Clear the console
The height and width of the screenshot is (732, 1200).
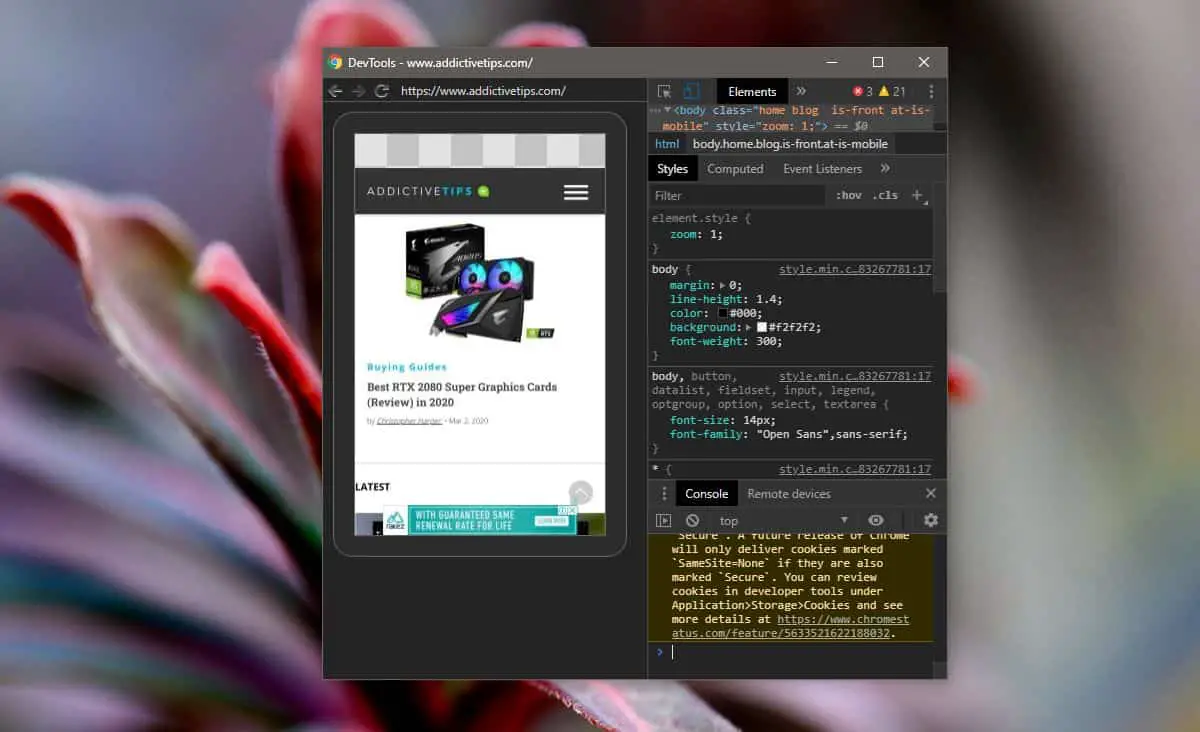tap(692, 521)
